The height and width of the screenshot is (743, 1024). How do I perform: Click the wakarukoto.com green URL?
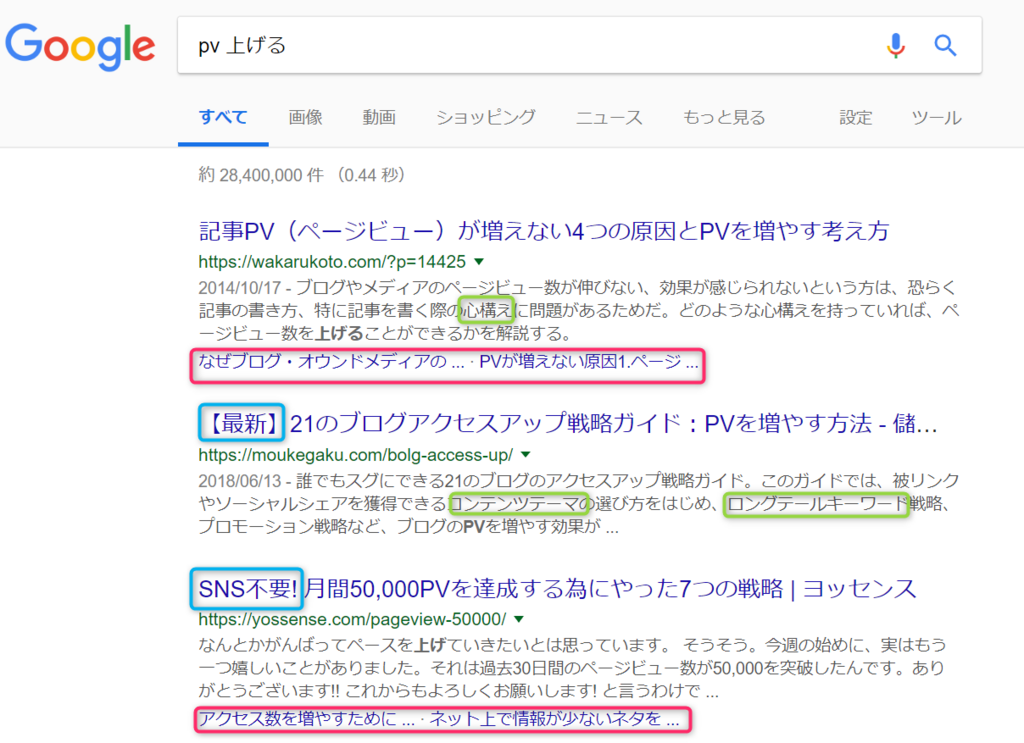[332, 262]
